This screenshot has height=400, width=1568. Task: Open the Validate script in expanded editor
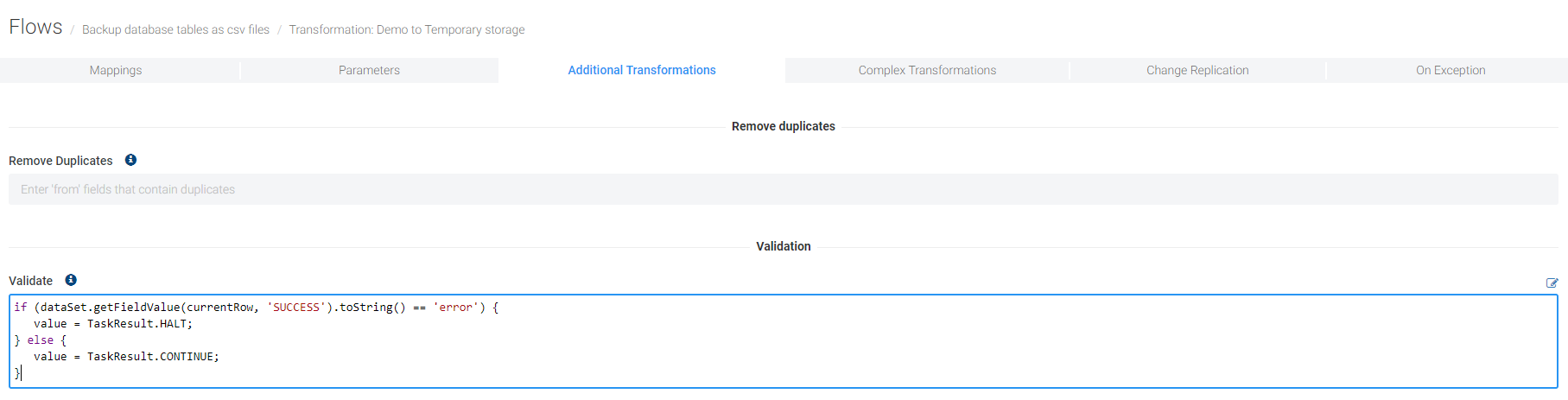click(x=1552, y=283)
